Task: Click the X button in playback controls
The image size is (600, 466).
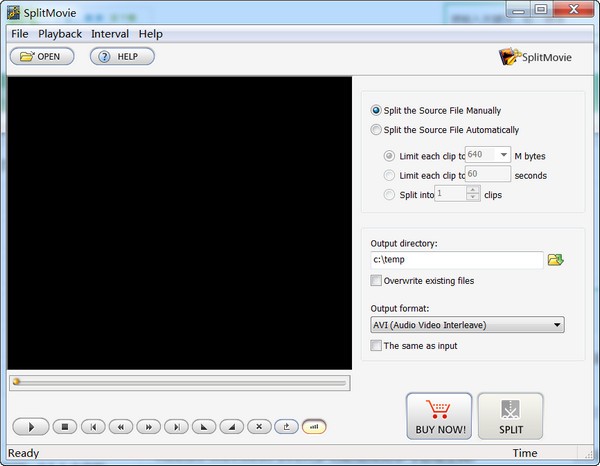Action: click(x=259, y=427)
